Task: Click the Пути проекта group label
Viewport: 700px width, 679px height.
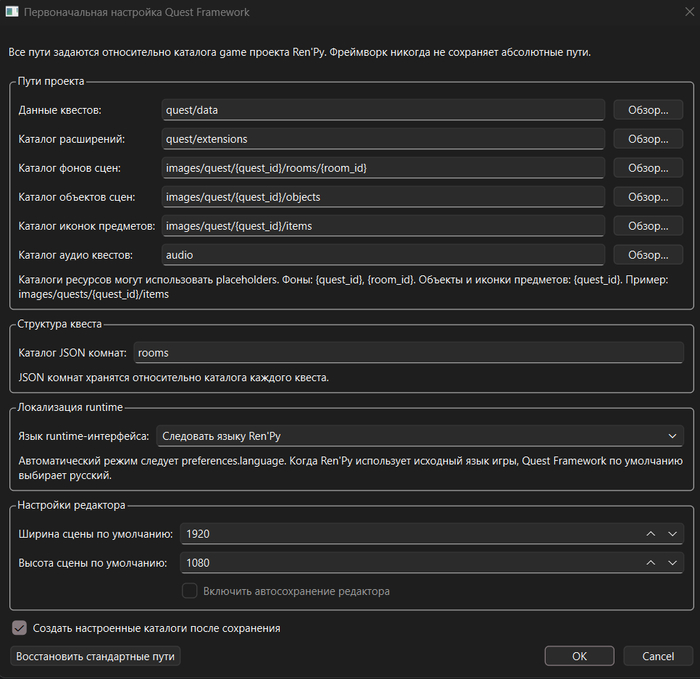Action: click(x=51, y=81)
